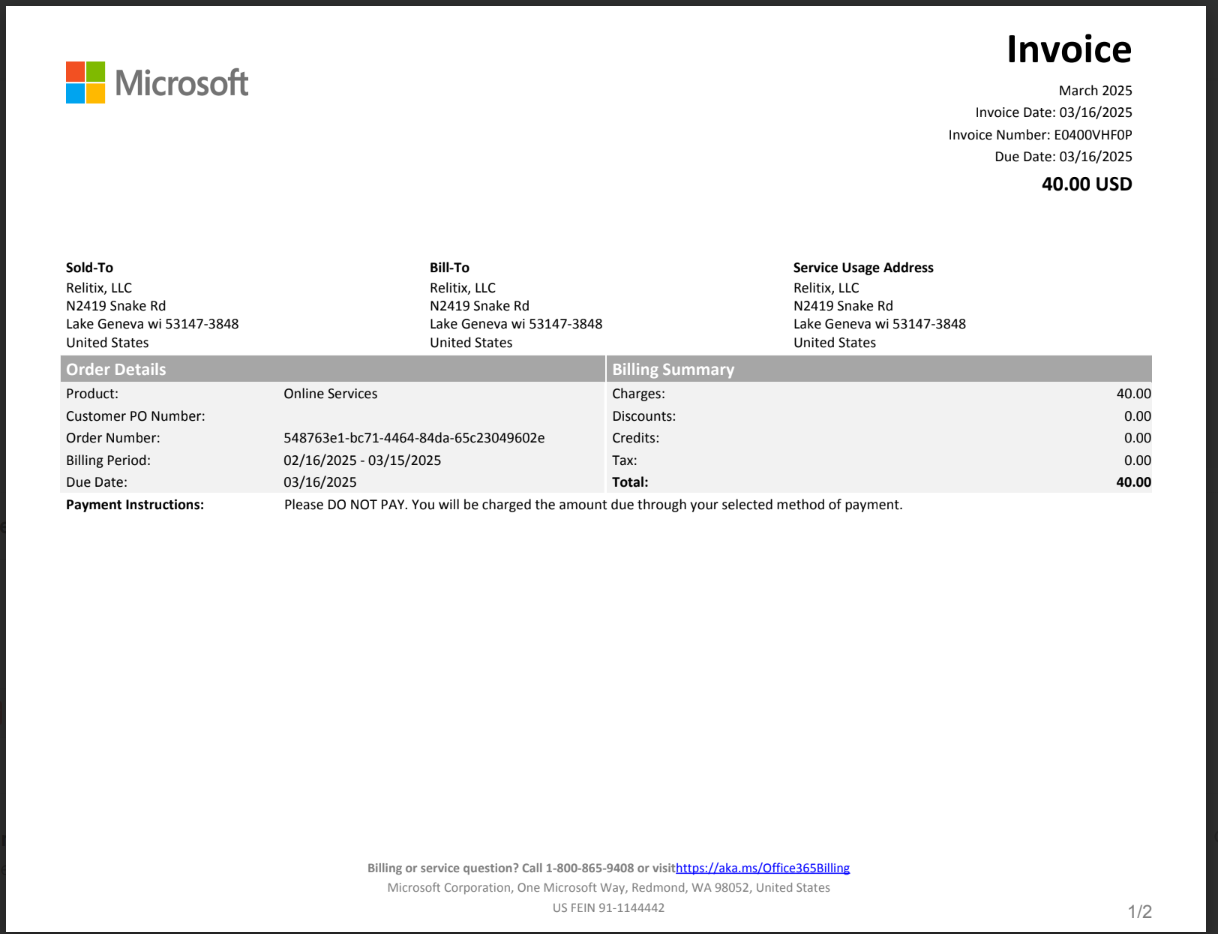Click the Invoice title heading
The width and height of the screenshot is (1218, 934).
coord(1069,49)
